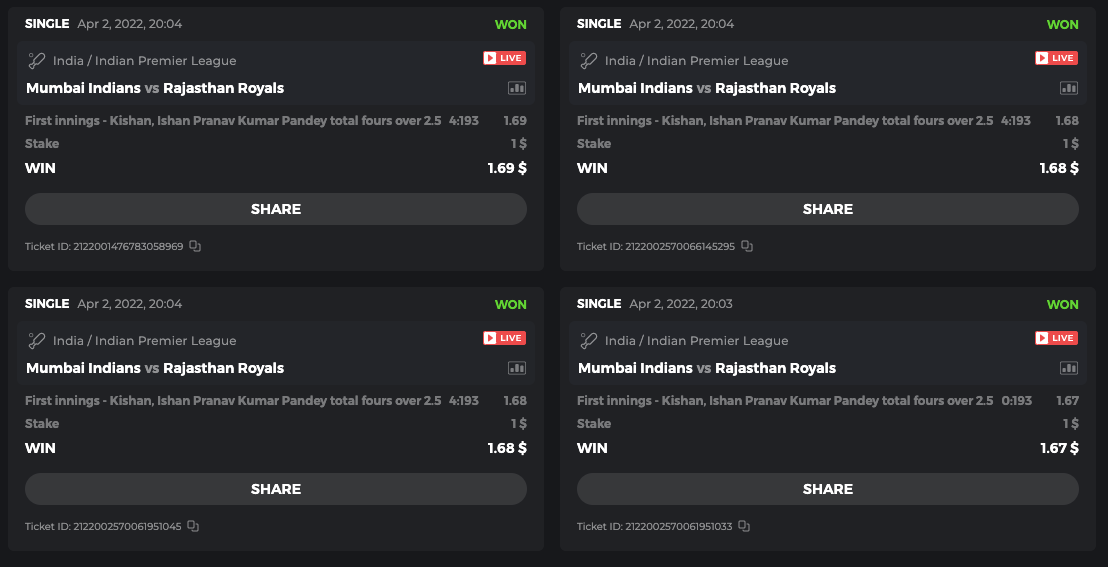Viewport: 1108px width, 567px height.
Task: Share the bet ticket with 1.67 $ win
Action: pyautogui.click(x=828, y=489)
